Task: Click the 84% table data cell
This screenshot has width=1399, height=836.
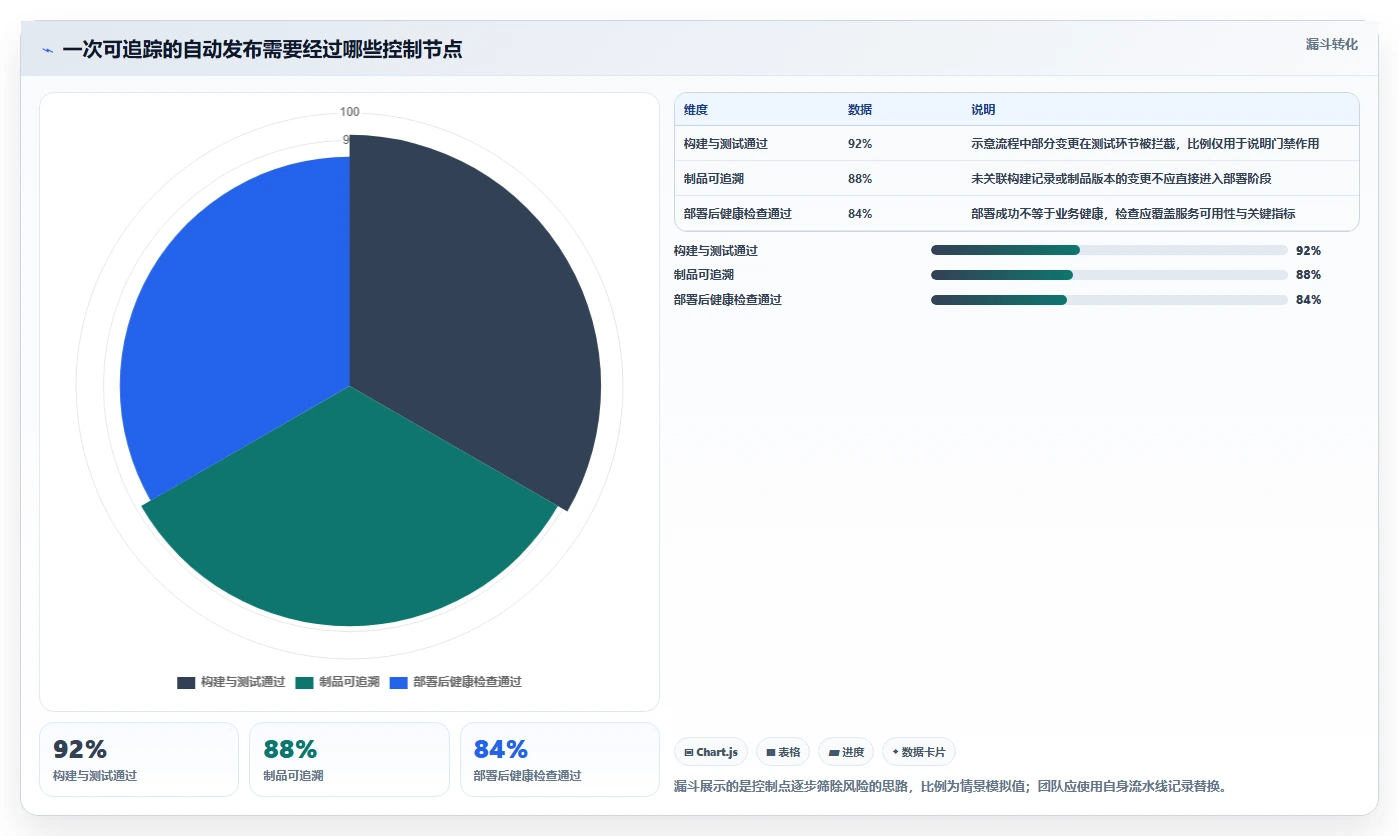Action: [860, 214]
